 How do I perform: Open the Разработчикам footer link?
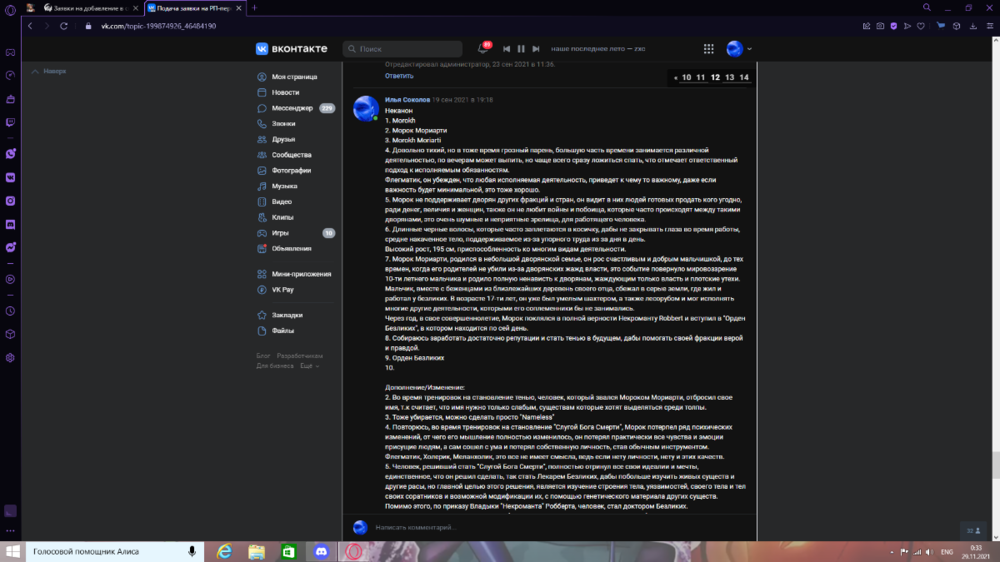300,356
